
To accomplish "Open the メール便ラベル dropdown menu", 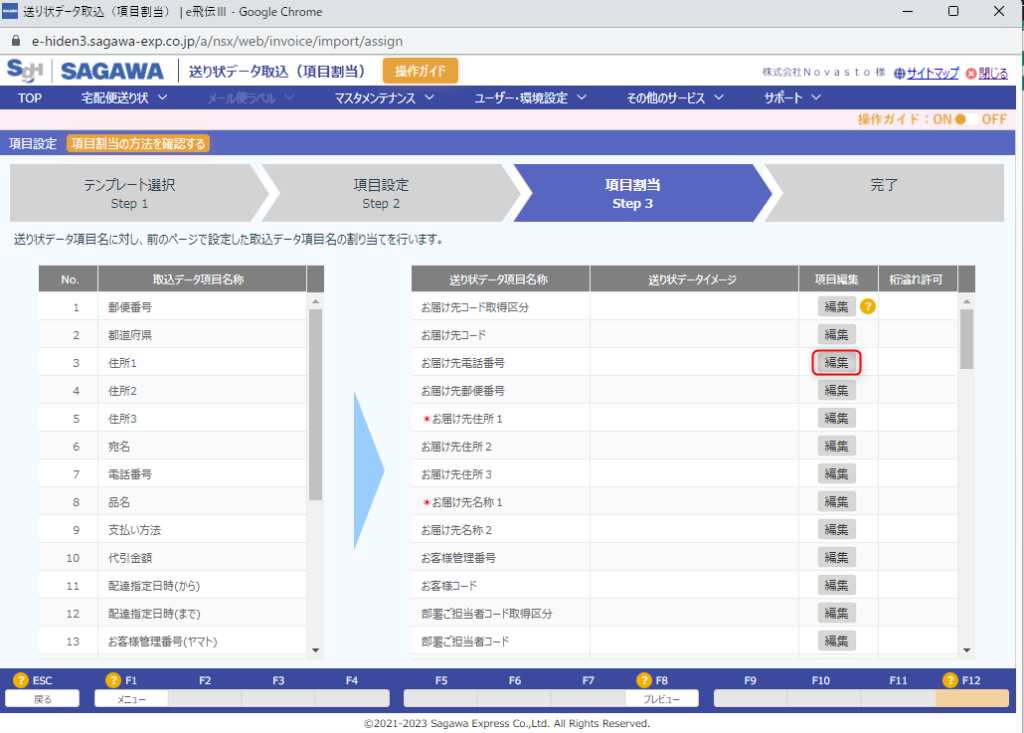I will (251, 98).
